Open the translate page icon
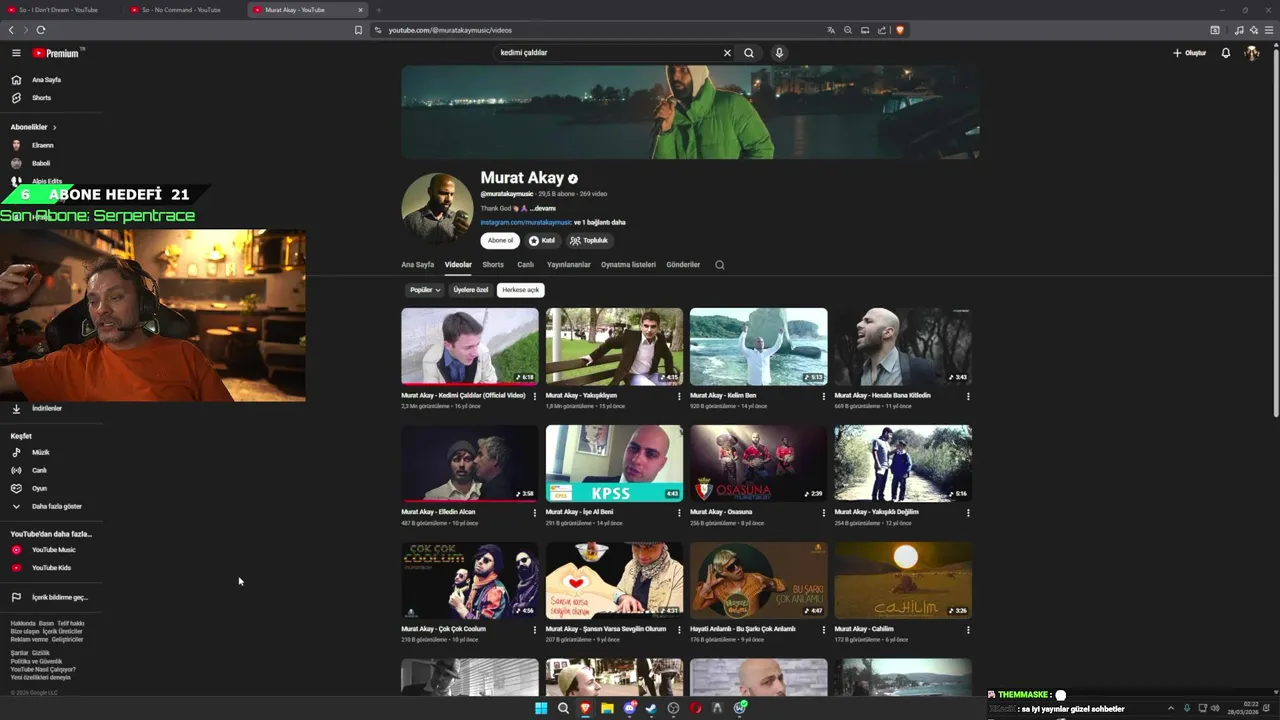 pyautogui.click(x=831, y=30)
